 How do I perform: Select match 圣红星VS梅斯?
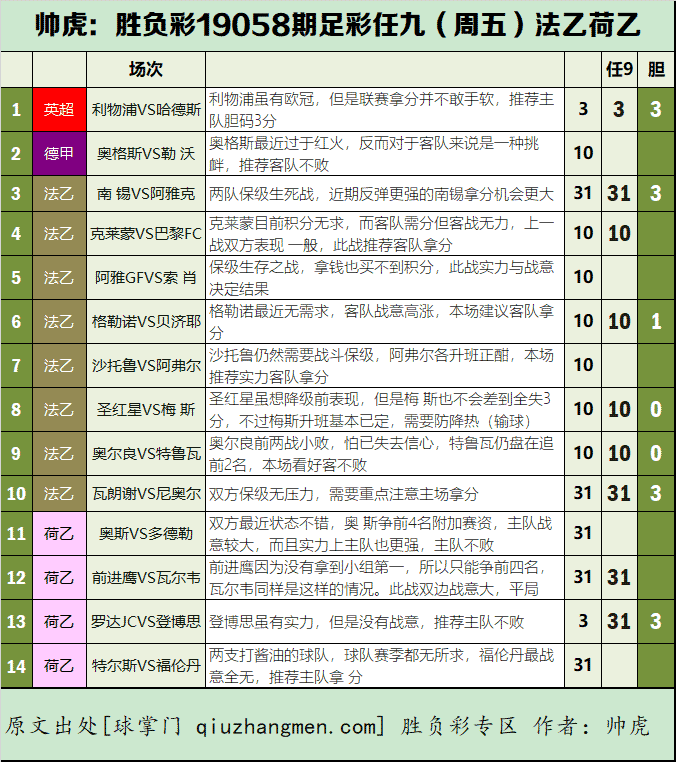146,409
